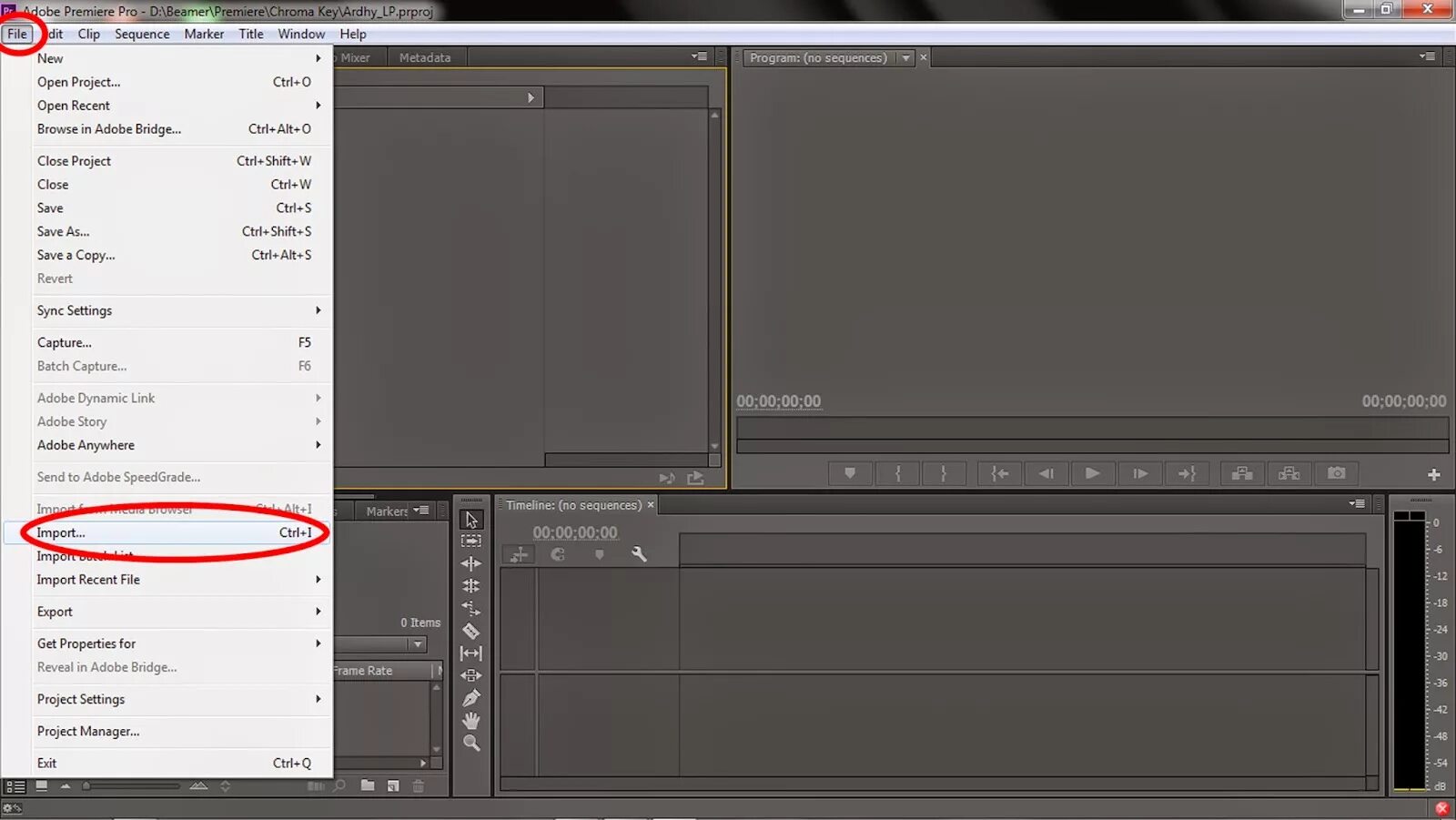Open Program panel flyout menu

tap(1427, 56)
